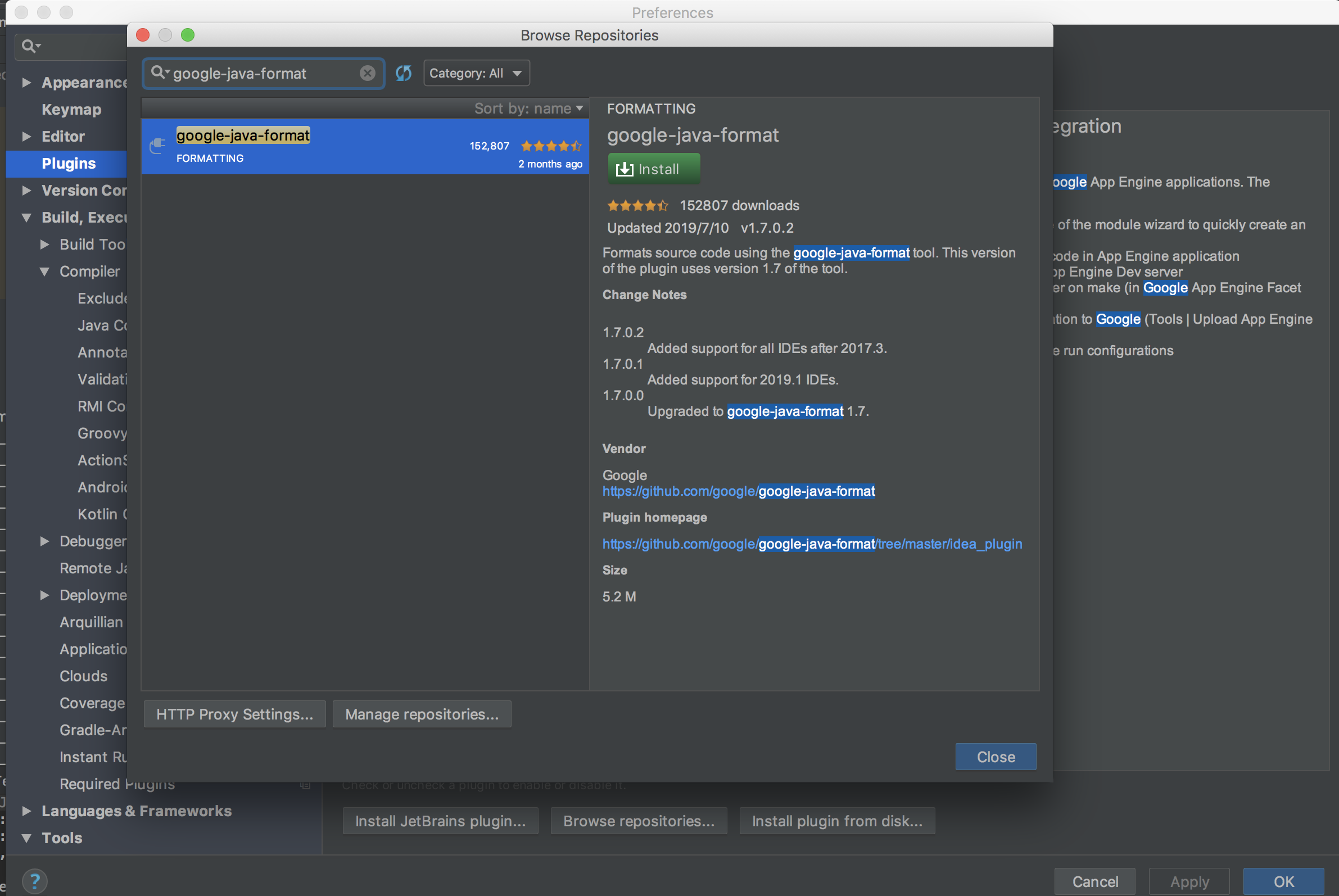Collapse the Compiler node
1339x896 pixels.
click(44, 271)
